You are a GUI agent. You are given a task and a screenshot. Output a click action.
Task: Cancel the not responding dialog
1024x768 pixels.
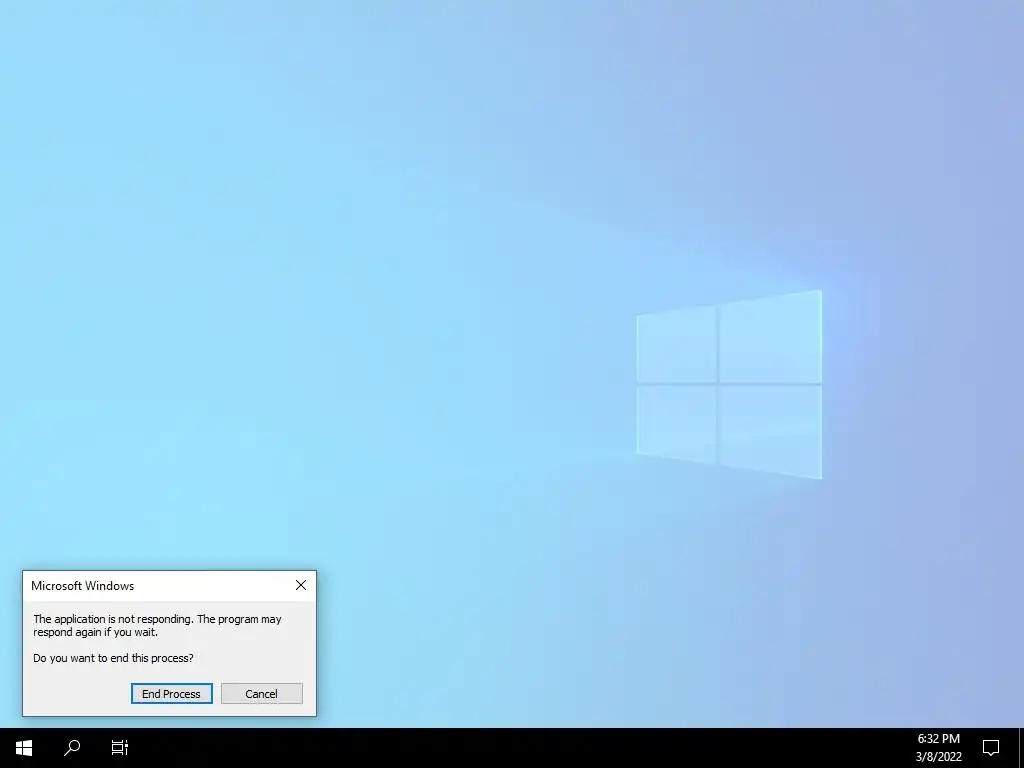[262, 694]
